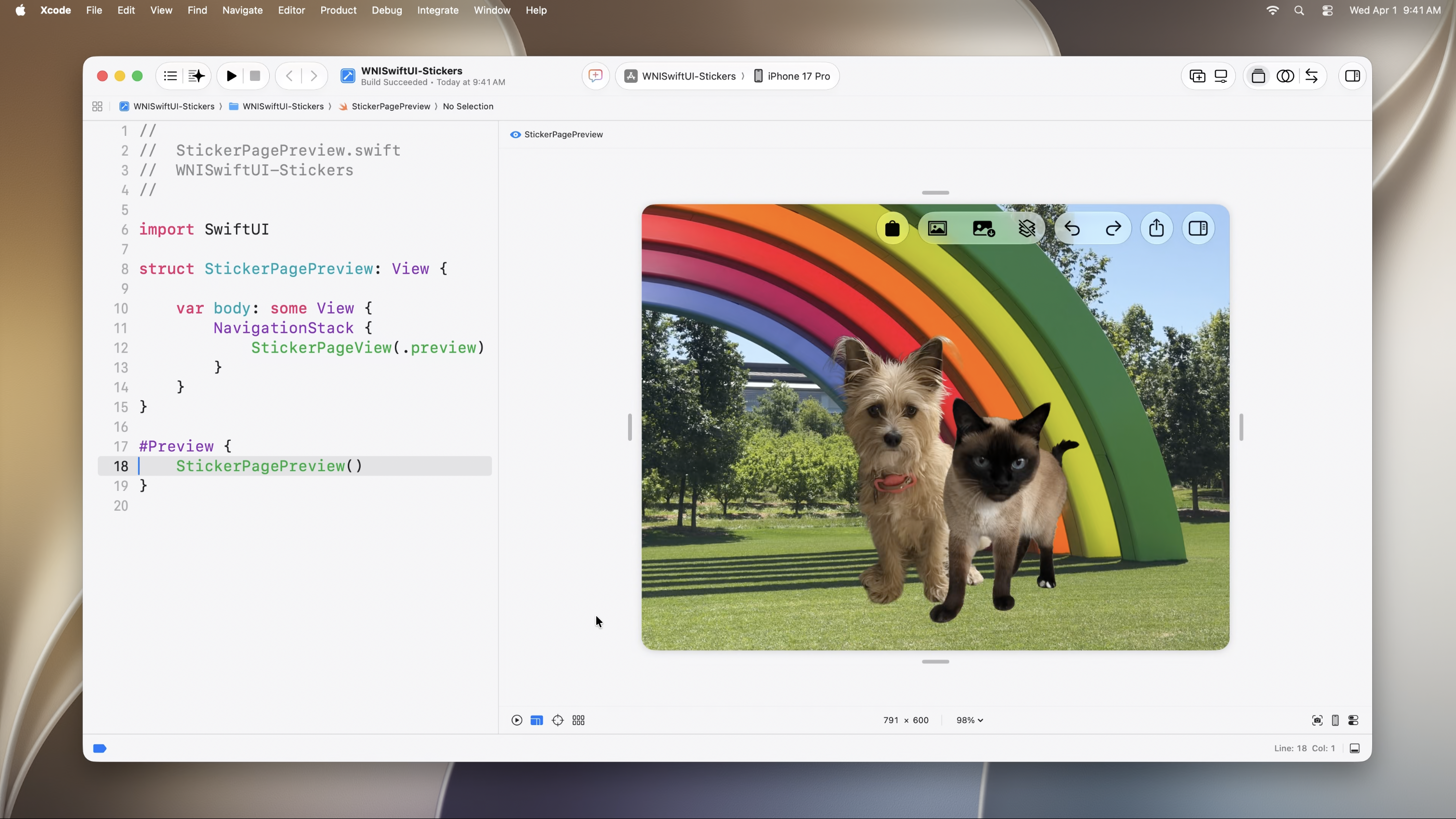Click the Line: 18 Col: 1 indicator
Image resolution: width=1456 pixels, height=819 pixels.
coord(1304,748)
